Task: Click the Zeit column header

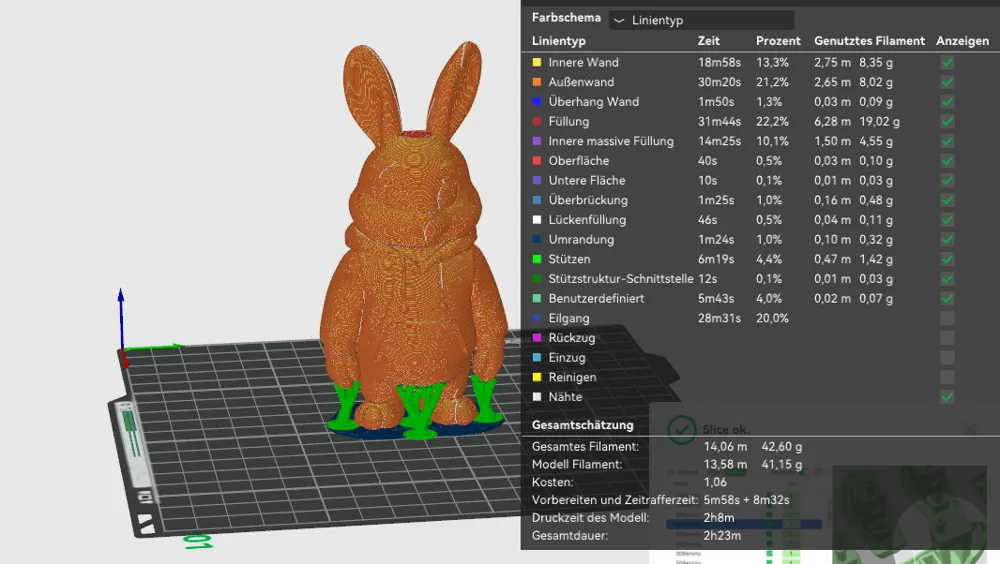Action: pyautogui.click(x=709, y=41)
